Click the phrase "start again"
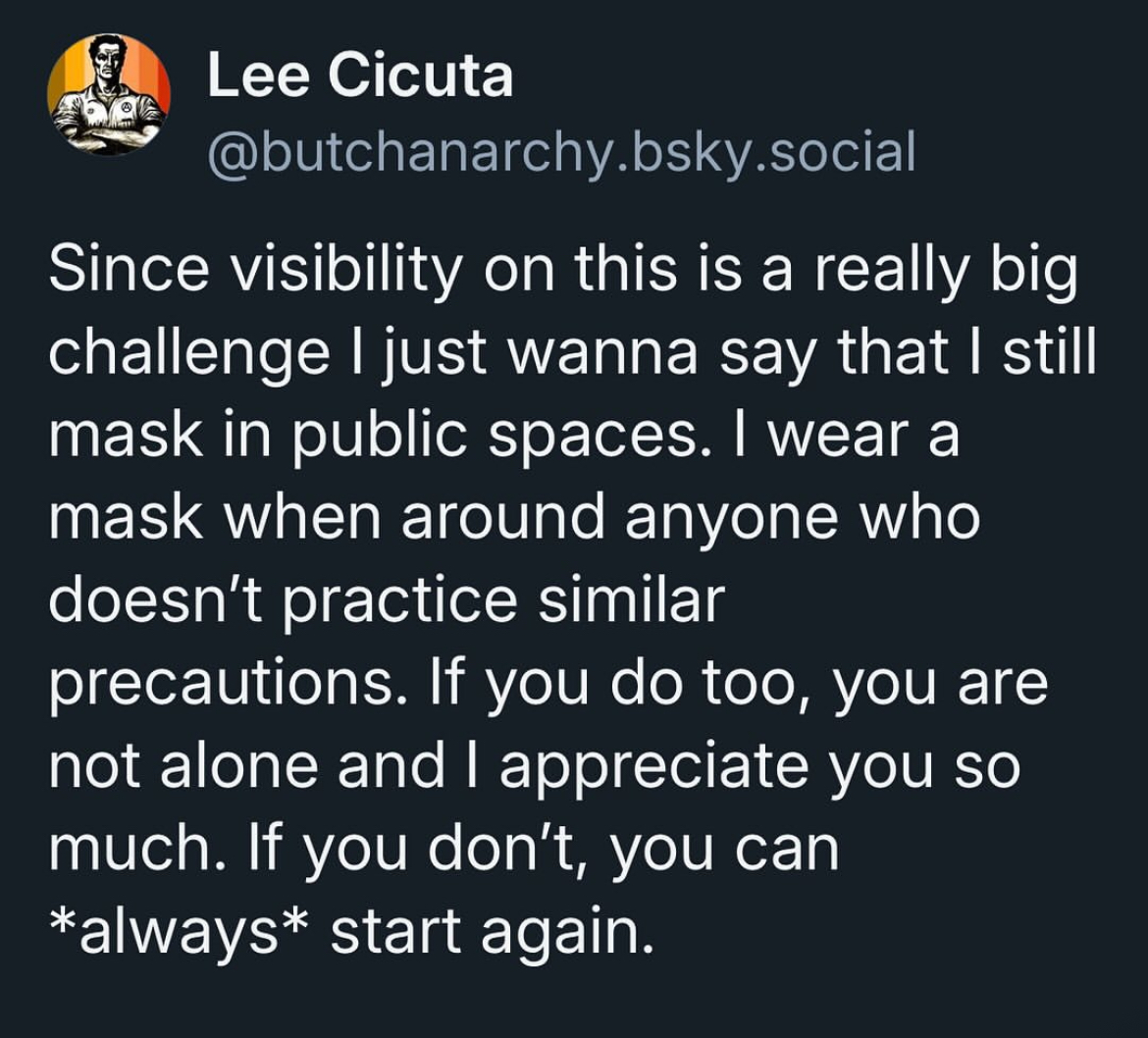The image size is (1148, 1038). point(491,932)
